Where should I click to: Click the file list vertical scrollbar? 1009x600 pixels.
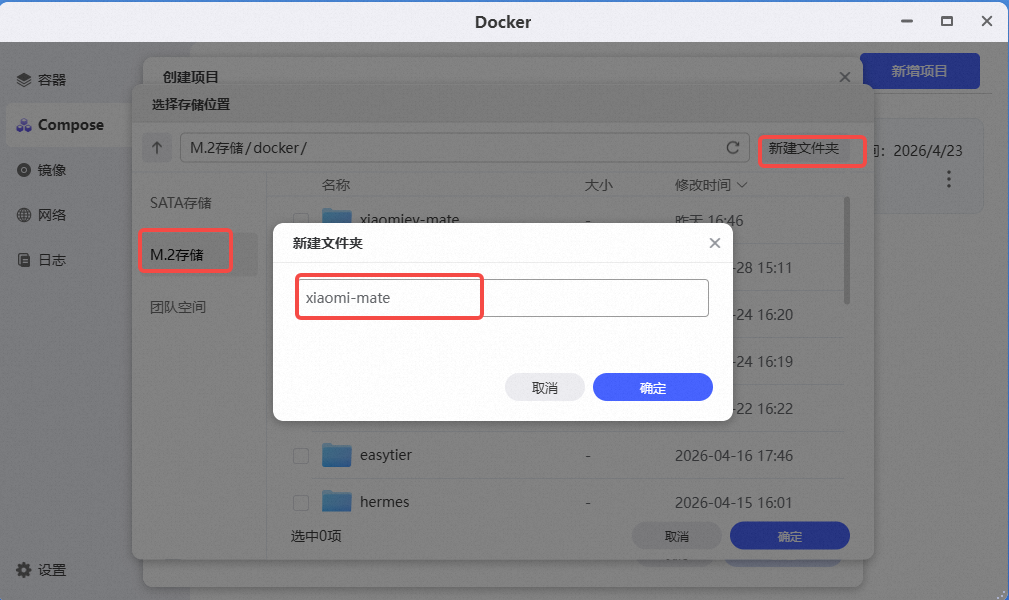point(846,250)
